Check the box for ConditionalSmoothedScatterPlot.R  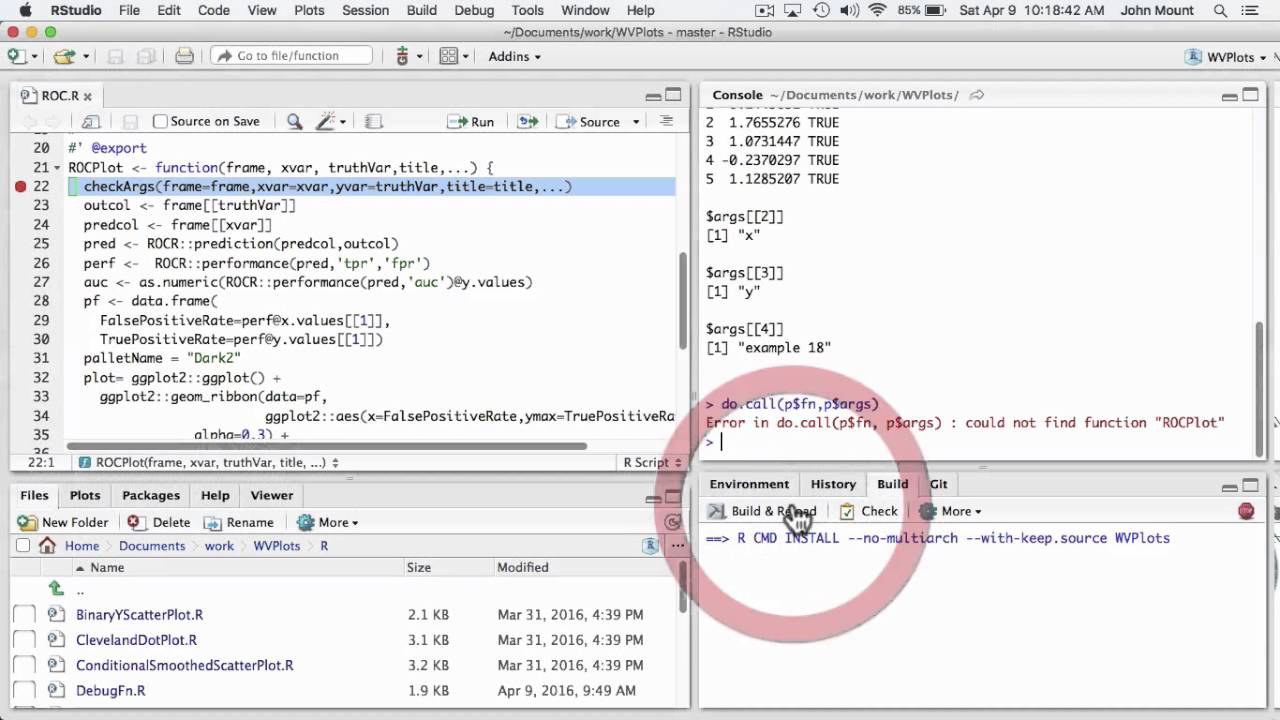[25, 665]
